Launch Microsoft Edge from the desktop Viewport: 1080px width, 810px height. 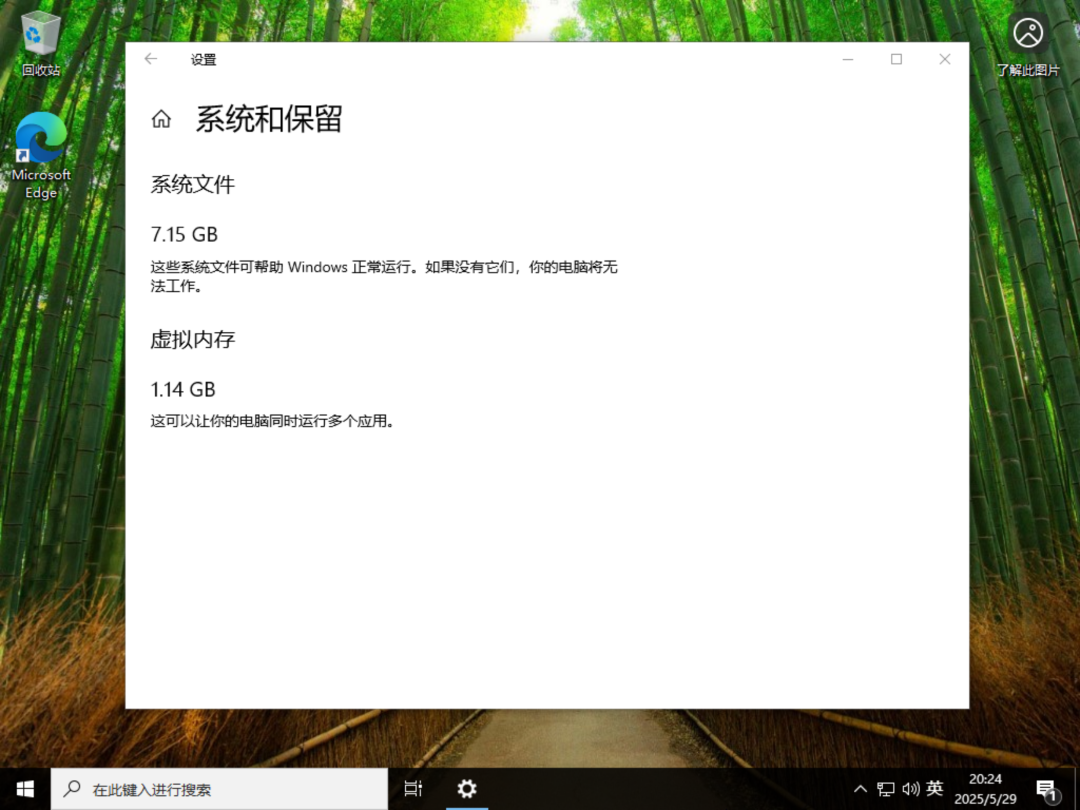(x=41, y=156)
